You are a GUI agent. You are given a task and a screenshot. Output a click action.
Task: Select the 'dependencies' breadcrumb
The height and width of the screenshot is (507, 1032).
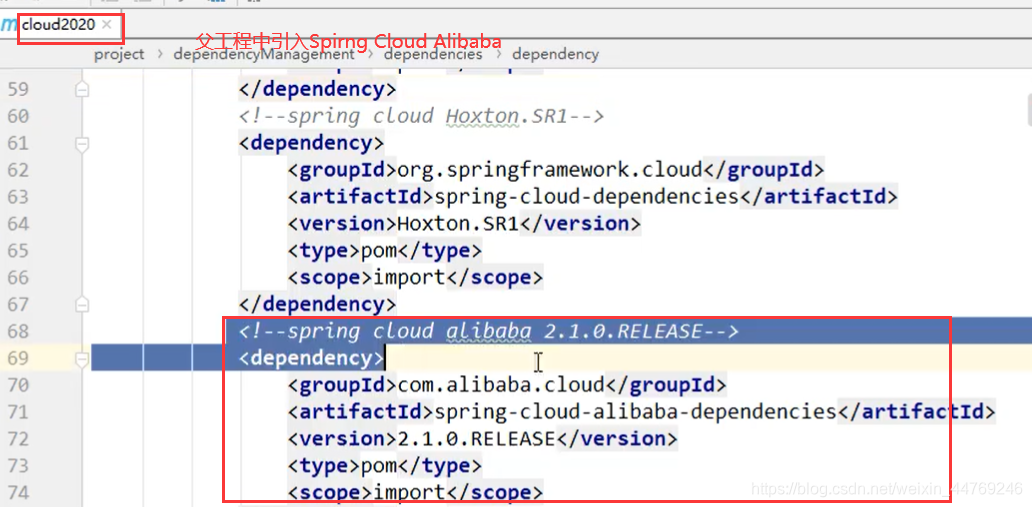pos(433,54)
